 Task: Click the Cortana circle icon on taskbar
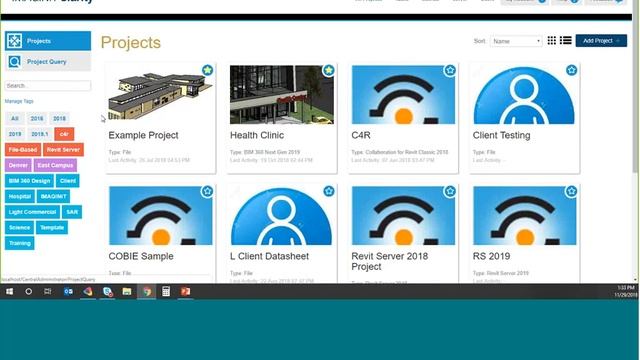pos(29,291)
